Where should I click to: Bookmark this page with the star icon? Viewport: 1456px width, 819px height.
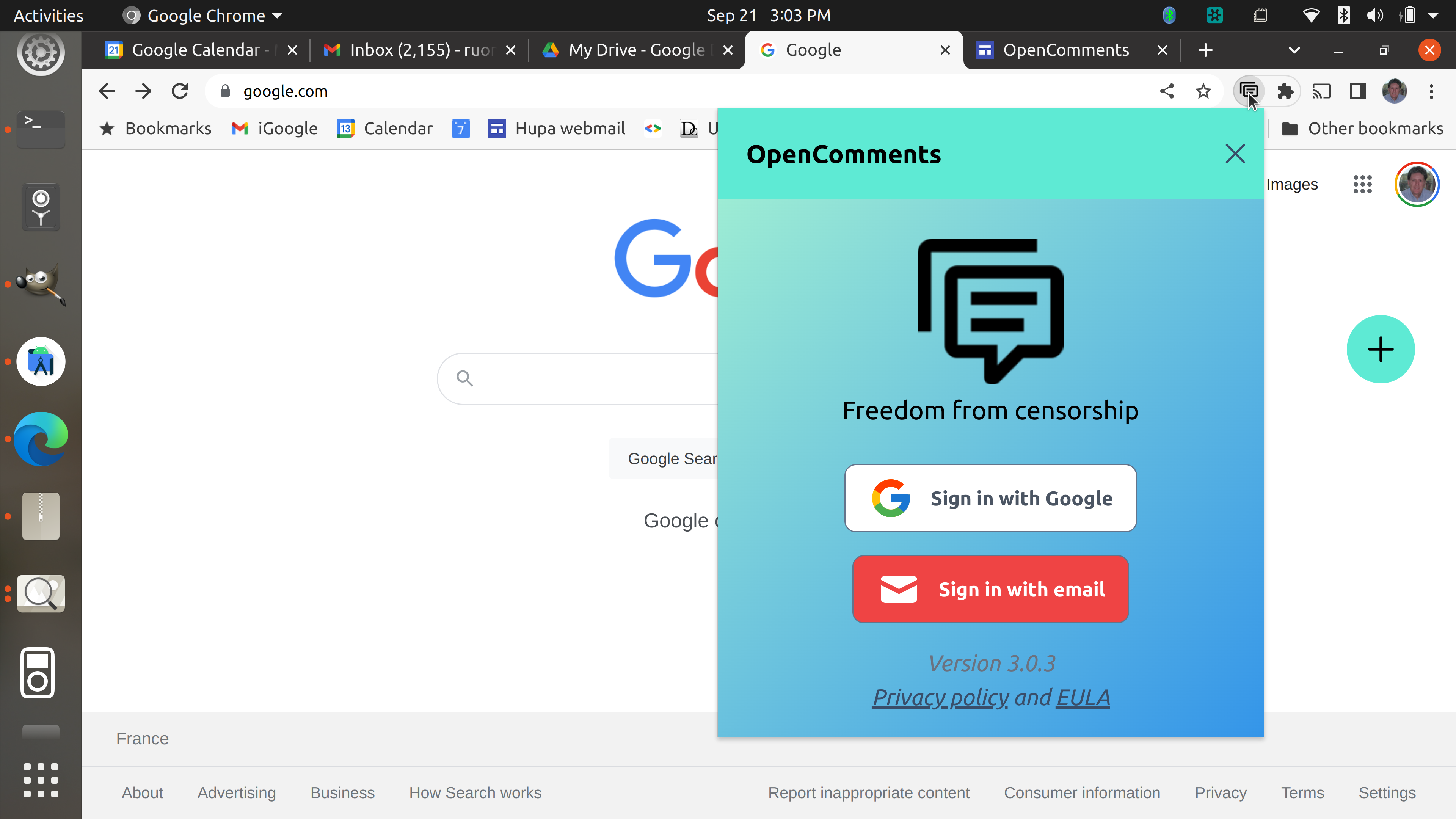[x=1203, y=91]
